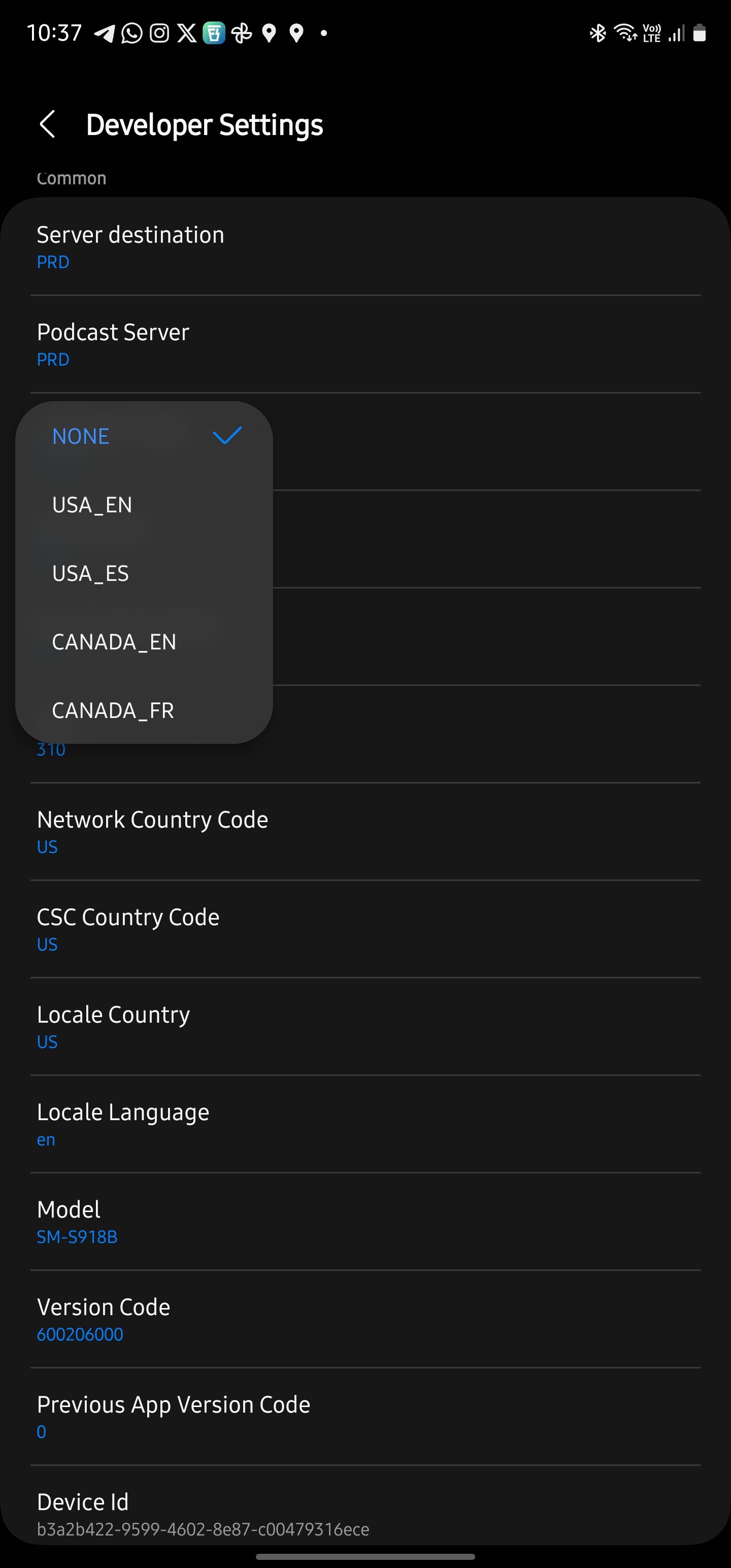
Task: Tap the Telegram notification icon in status bar
Action: click(104, 34)
